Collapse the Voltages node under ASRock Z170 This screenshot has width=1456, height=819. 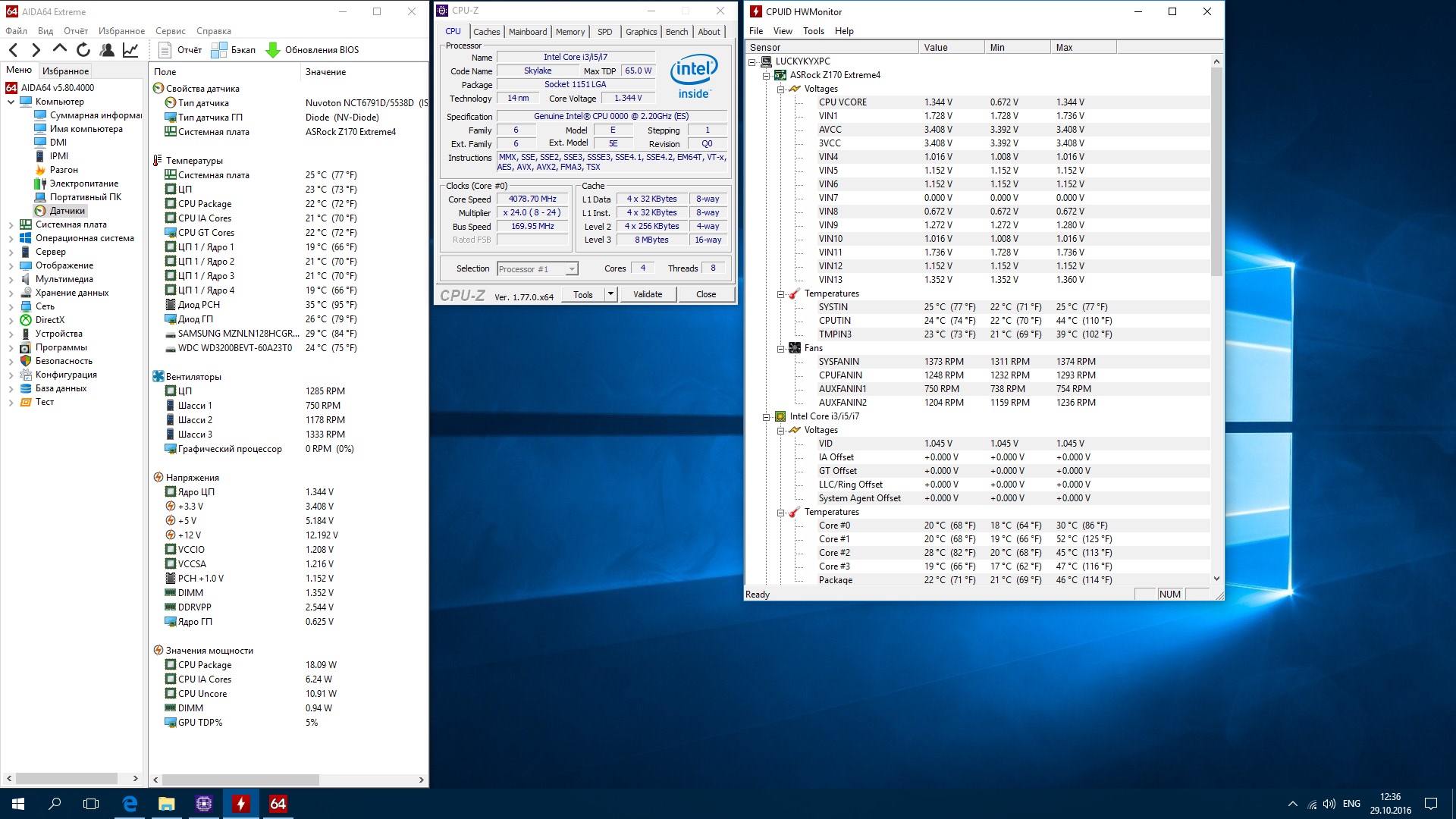pos(780,89)
